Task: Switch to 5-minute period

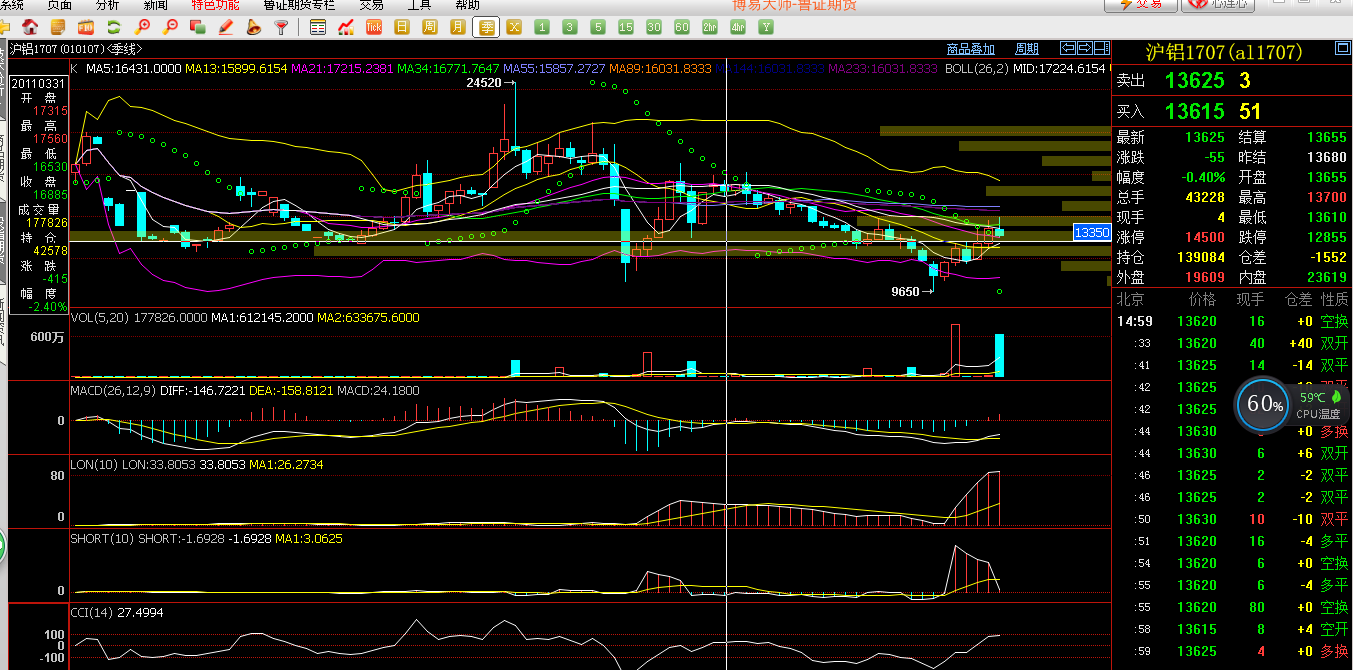Action: tap(598, 27)
